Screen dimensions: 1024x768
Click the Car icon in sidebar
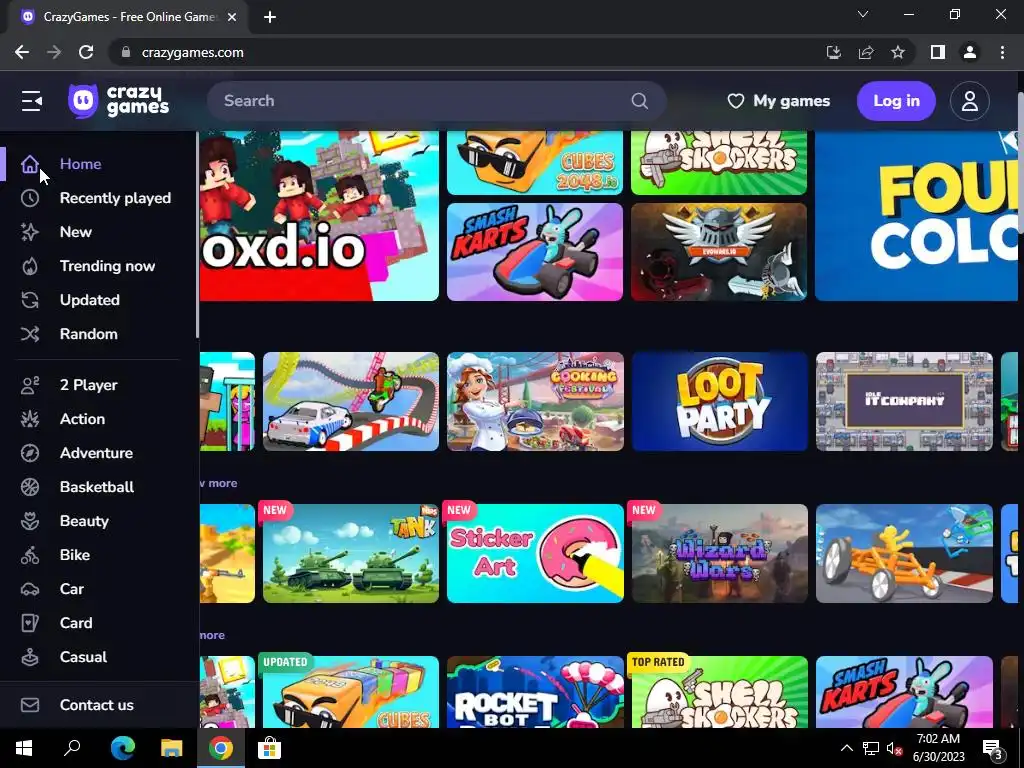[x=30, y=588]
